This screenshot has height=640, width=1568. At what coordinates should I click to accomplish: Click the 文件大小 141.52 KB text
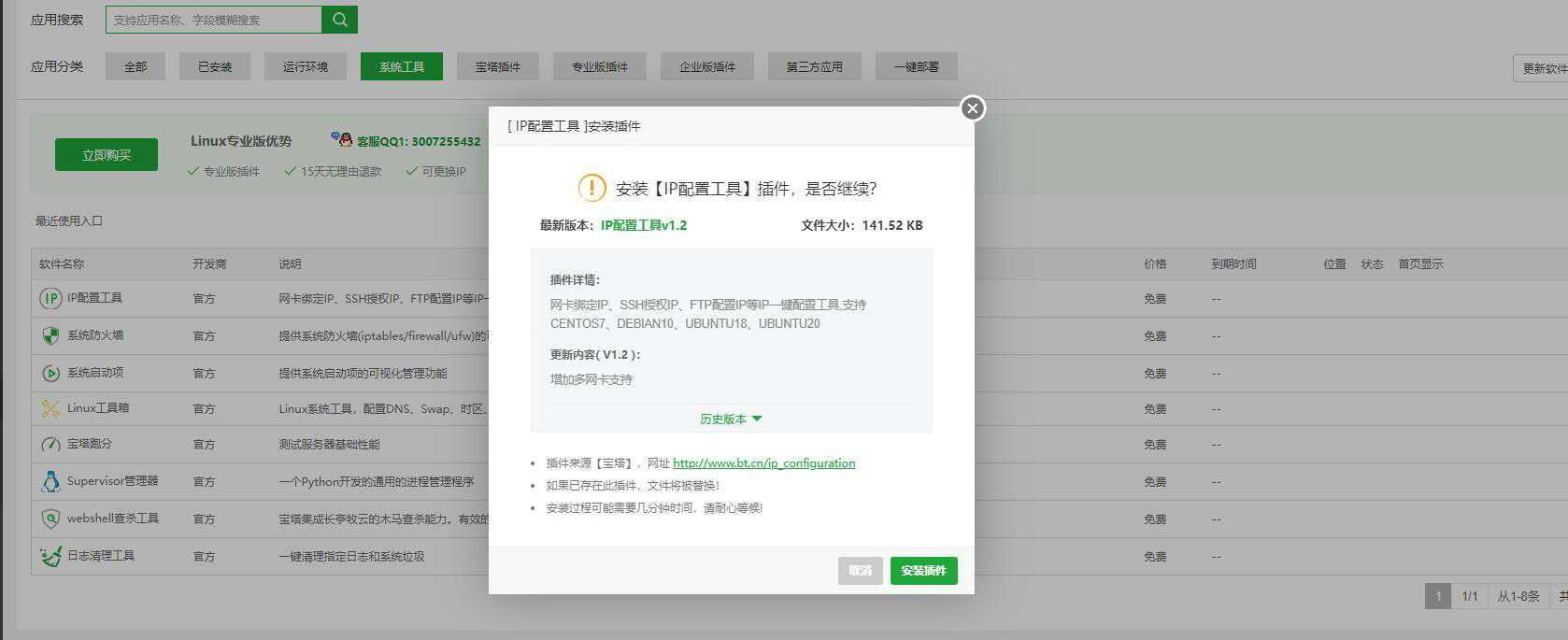(x=862, y=225)
